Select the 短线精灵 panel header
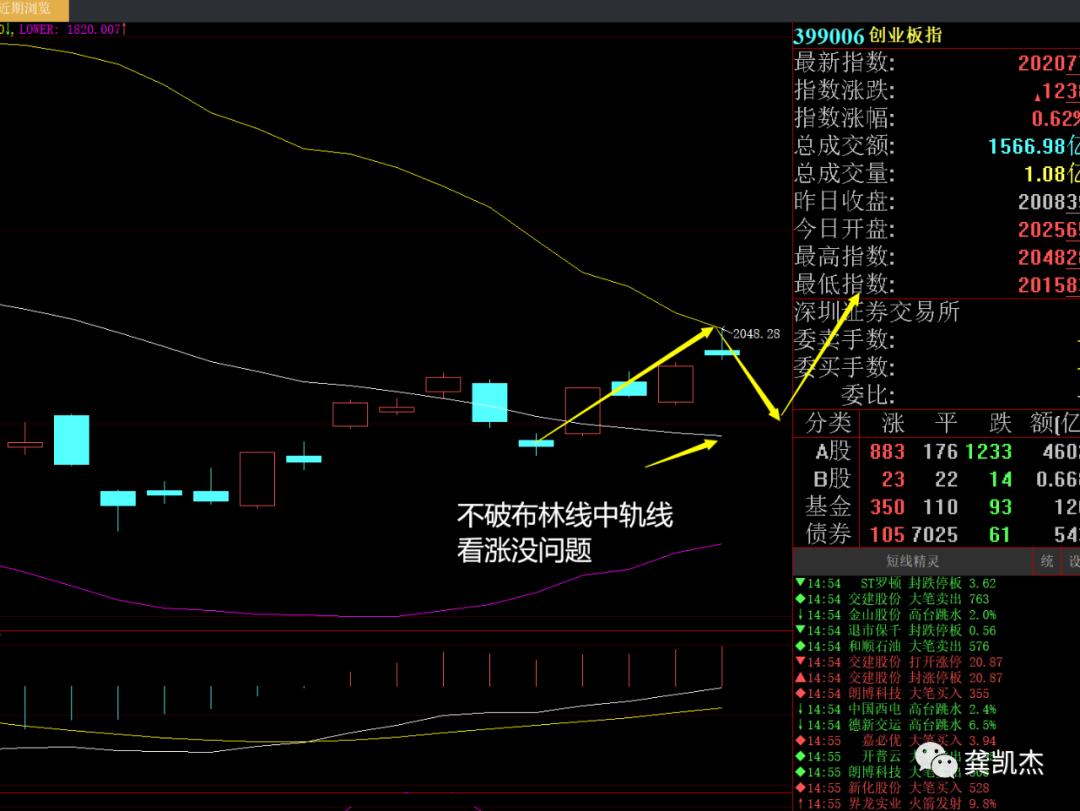The width and height of the screenshot is (1080, 811). [x=912, y=562]
